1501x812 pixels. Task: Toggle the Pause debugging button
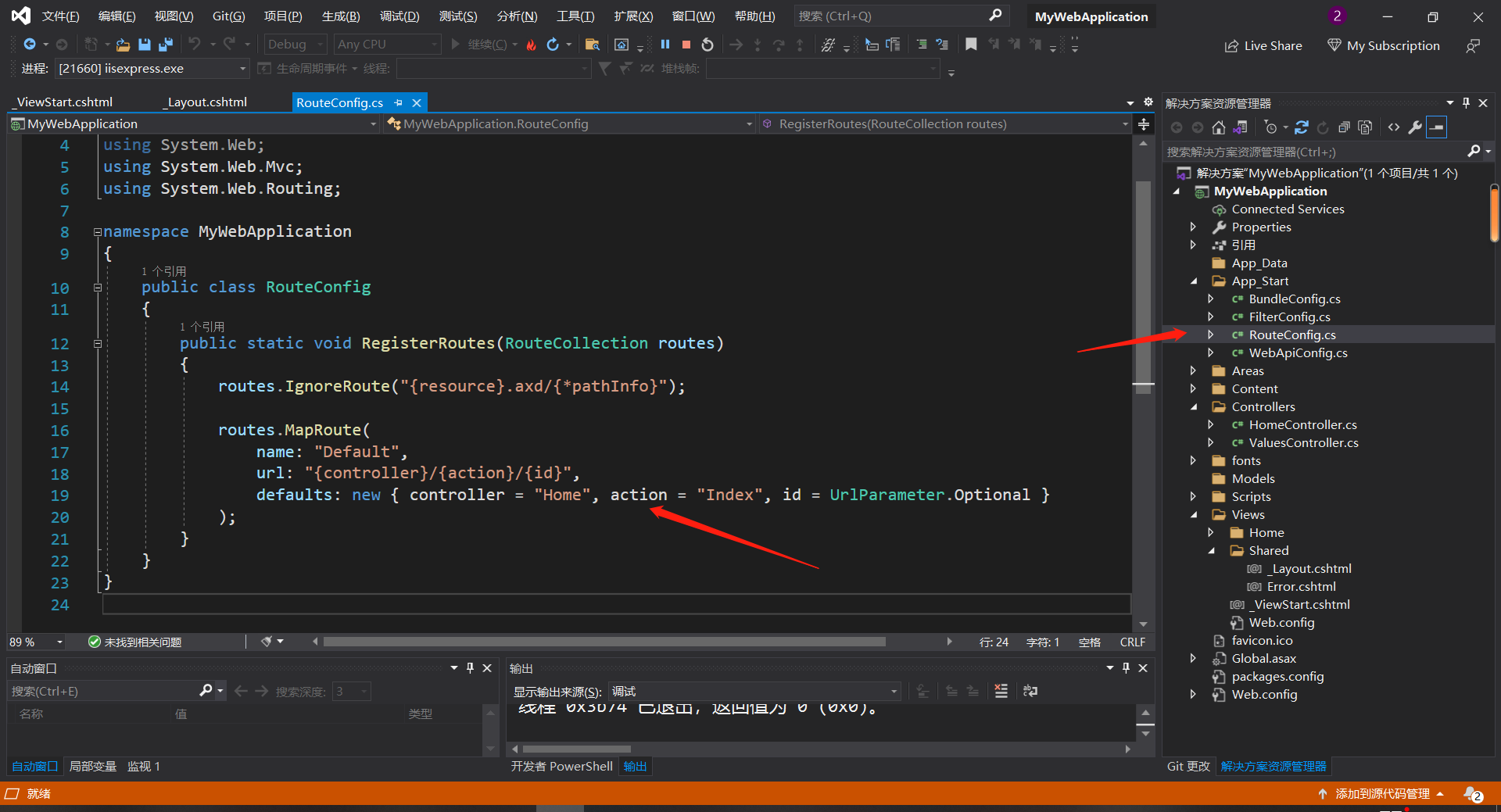pyautogui.click(x=665, y=45)
